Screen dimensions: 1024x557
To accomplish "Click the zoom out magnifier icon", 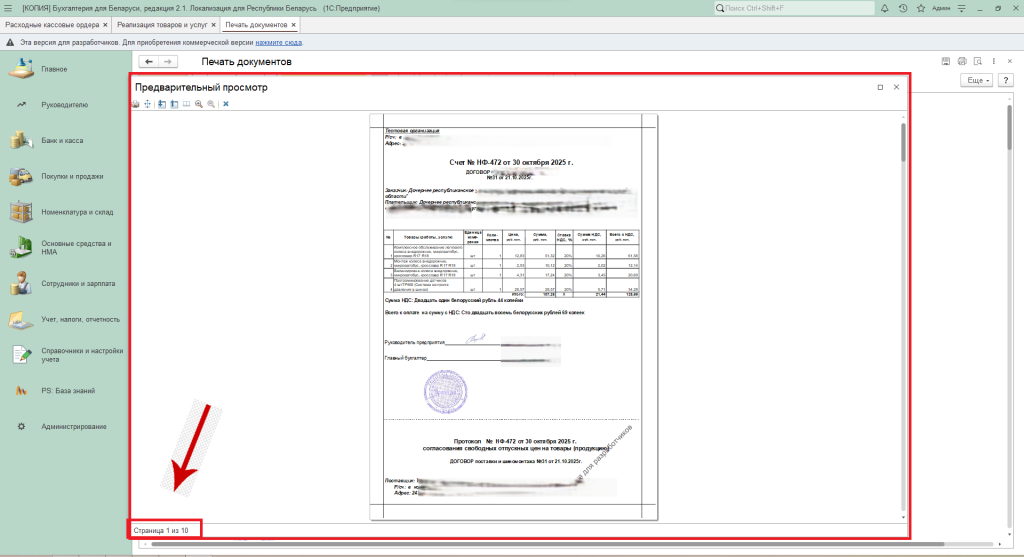I will pyautogui.click(x=211, y=104).
